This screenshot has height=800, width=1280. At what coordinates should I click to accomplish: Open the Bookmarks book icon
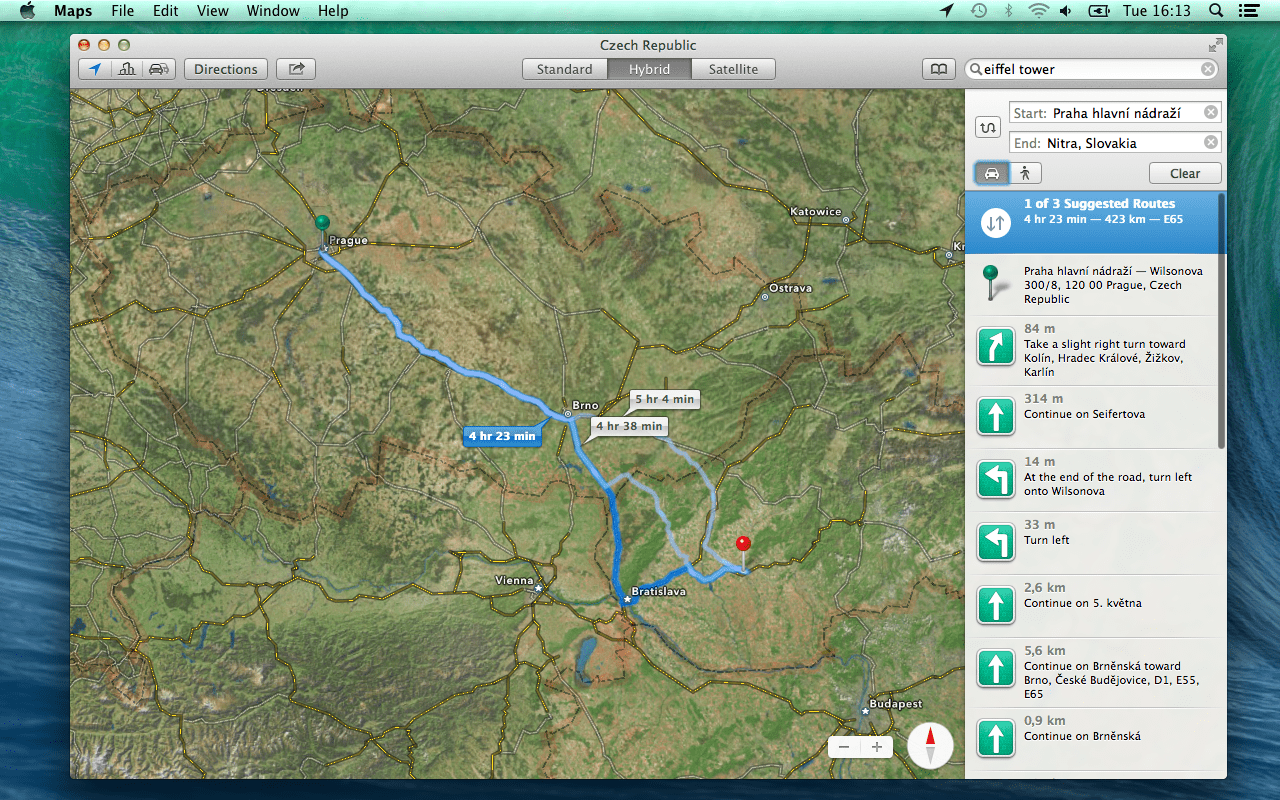click(938, 69)
